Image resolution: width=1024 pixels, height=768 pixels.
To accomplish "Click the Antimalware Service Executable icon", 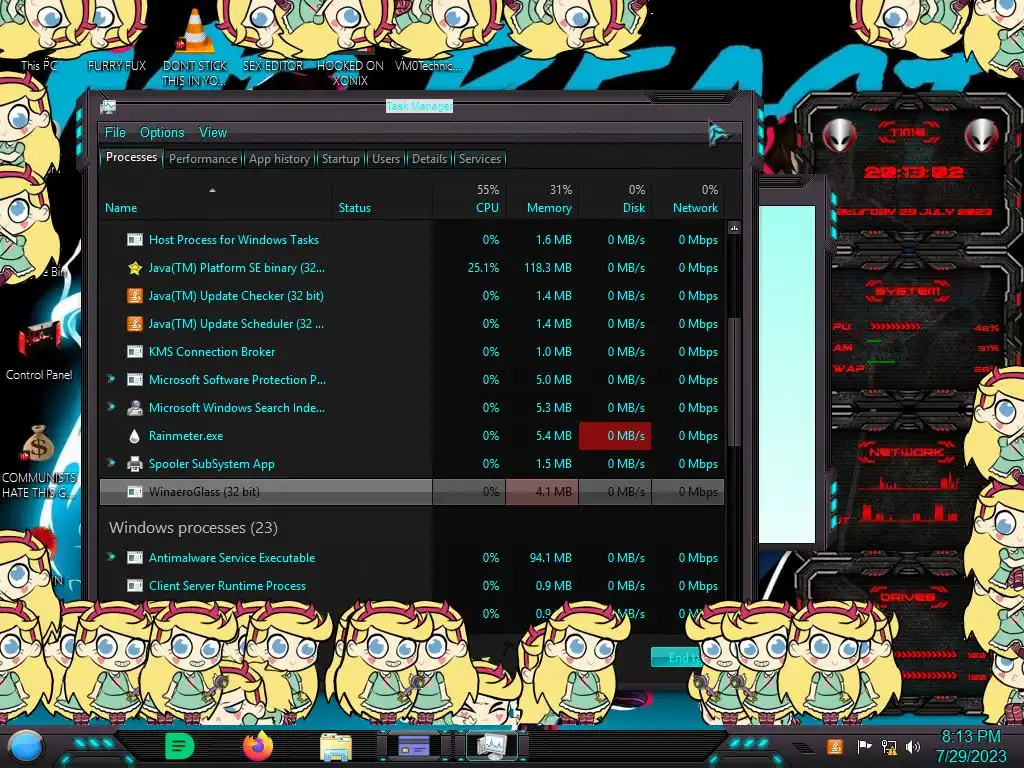I will 135,558.
